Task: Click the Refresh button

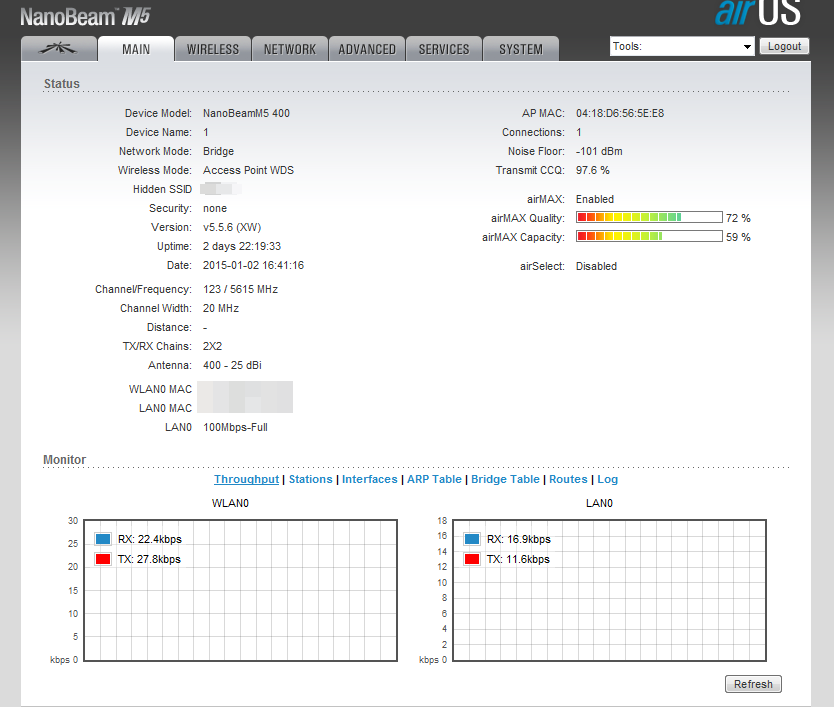Action: 753,684
